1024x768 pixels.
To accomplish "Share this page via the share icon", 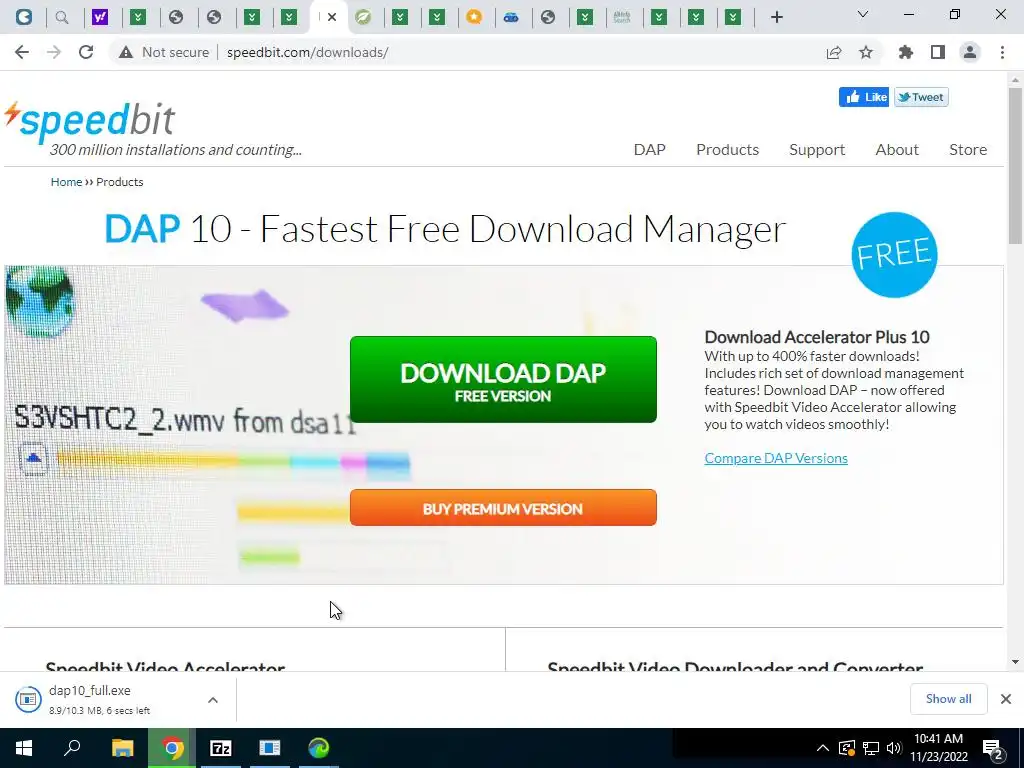I will coord(834,52).
